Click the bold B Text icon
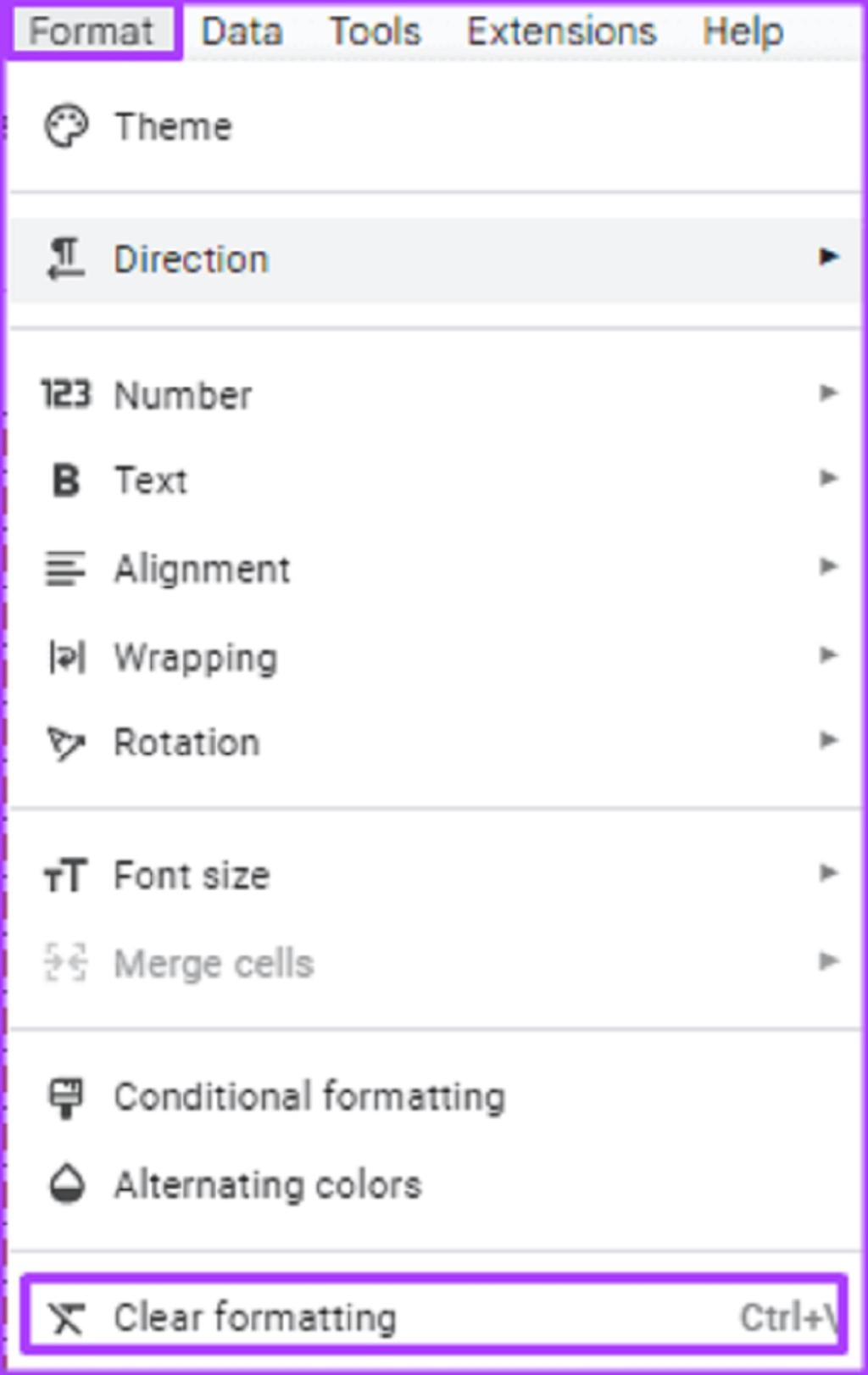Screen dimensions: 868x1375 [x=65, y=481]
